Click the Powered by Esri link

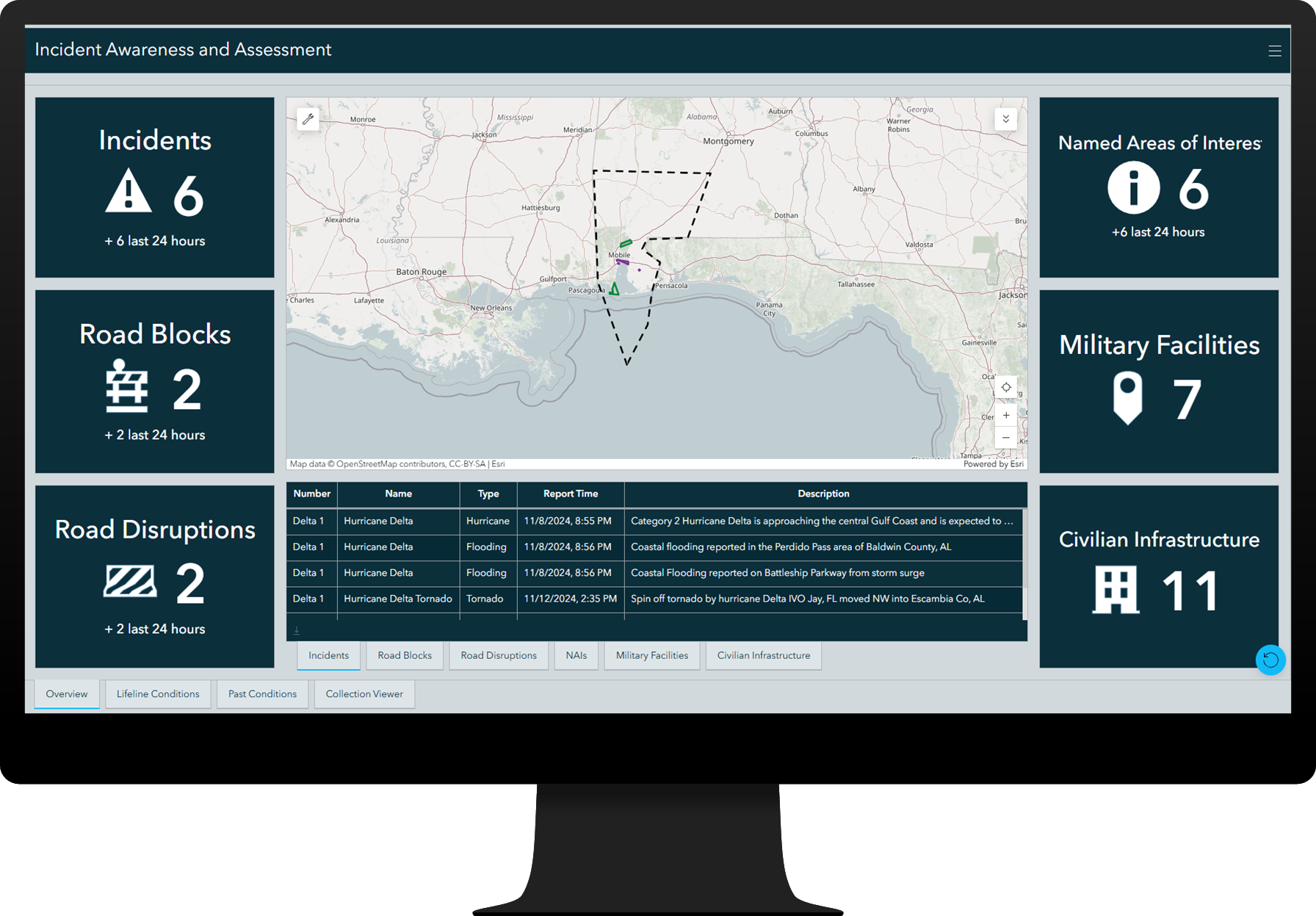[993, 464]
